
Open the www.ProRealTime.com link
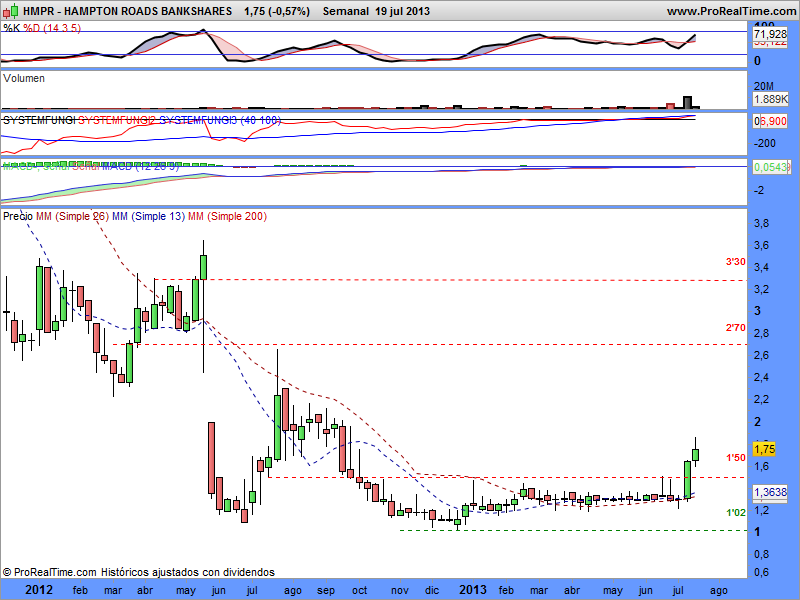coord(732,11)
